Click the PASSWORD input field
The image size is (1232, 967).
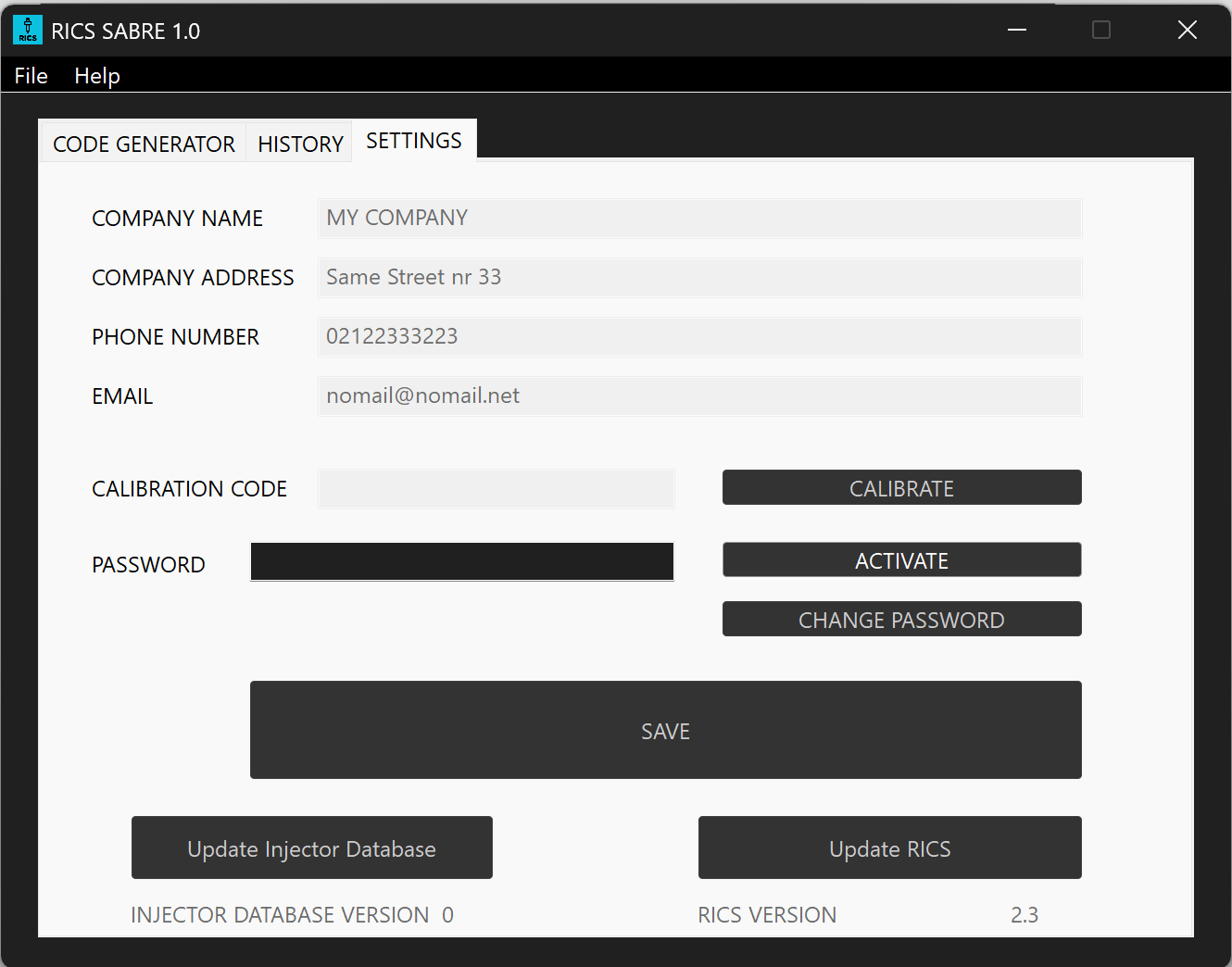pos(462,562)
